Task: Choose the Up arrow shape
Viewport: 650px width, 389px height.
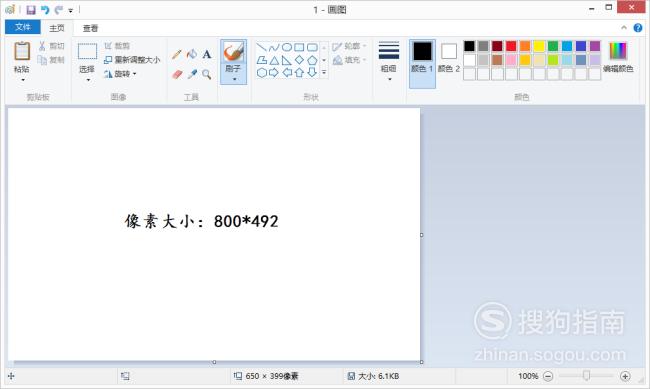Action: (x=299, y=73)
